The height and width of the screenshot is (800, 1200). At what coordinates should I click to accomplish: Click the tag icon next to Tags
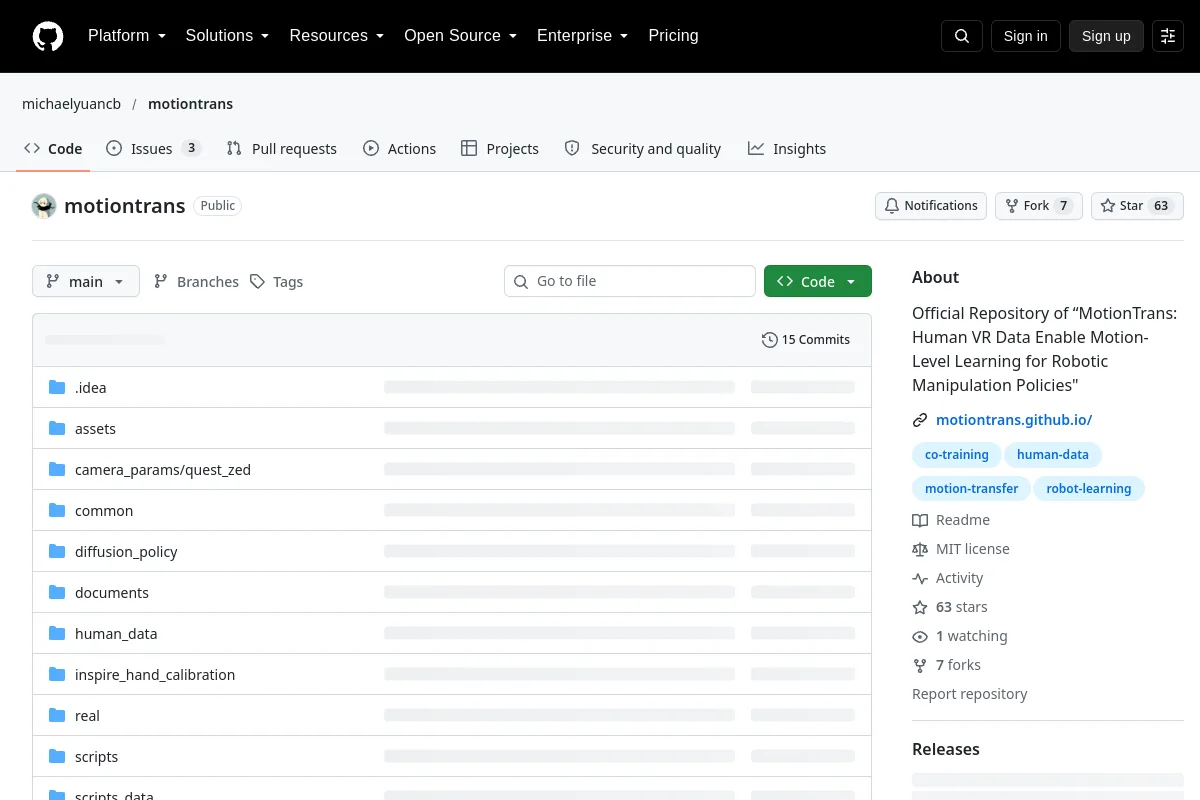click(257, 282)
